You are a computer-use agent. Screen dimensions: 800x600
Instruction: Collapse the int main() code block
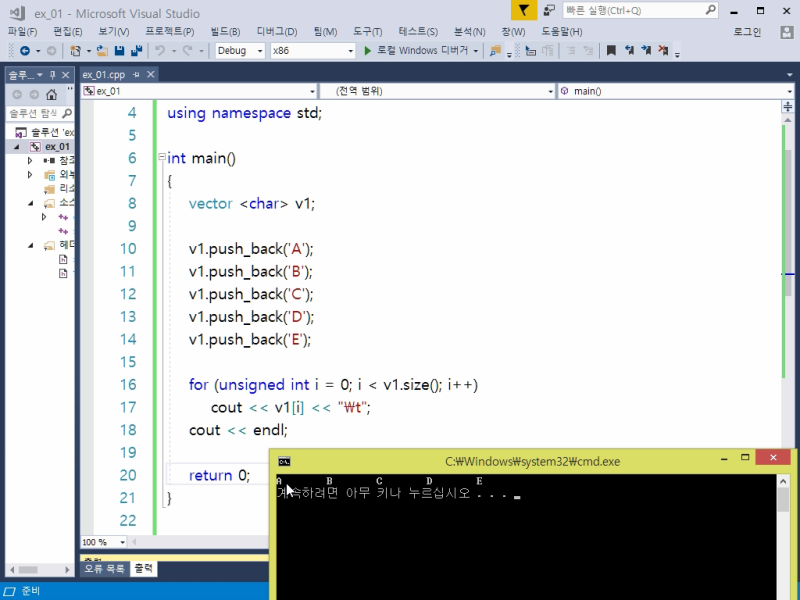point(161,157)
